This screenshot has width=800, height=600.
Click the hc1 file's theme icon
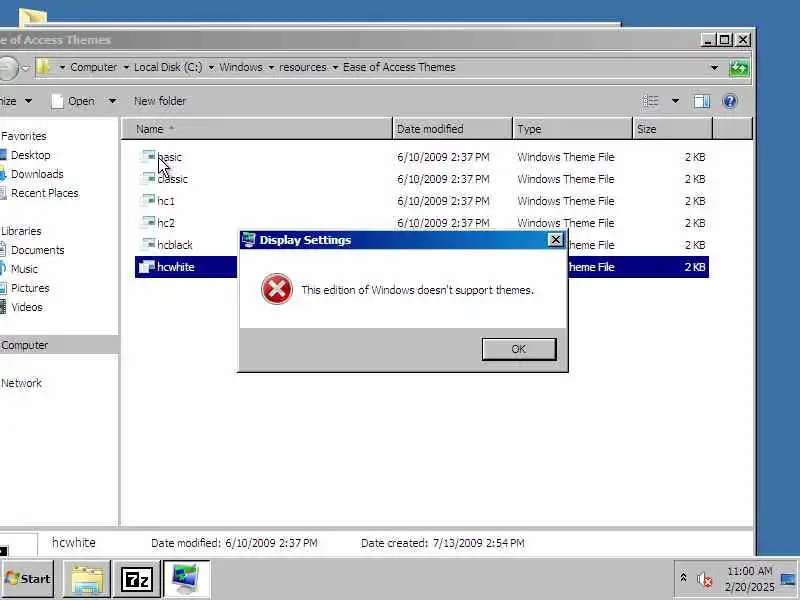coord(148,199)
